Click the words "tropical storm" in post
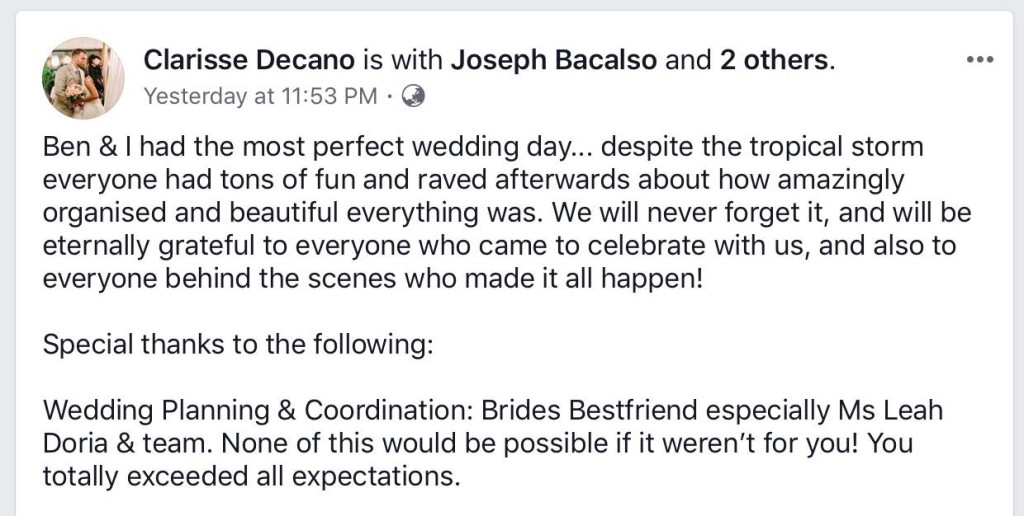1024x516 pixels. pyautogui.click(x=848, y=148)
